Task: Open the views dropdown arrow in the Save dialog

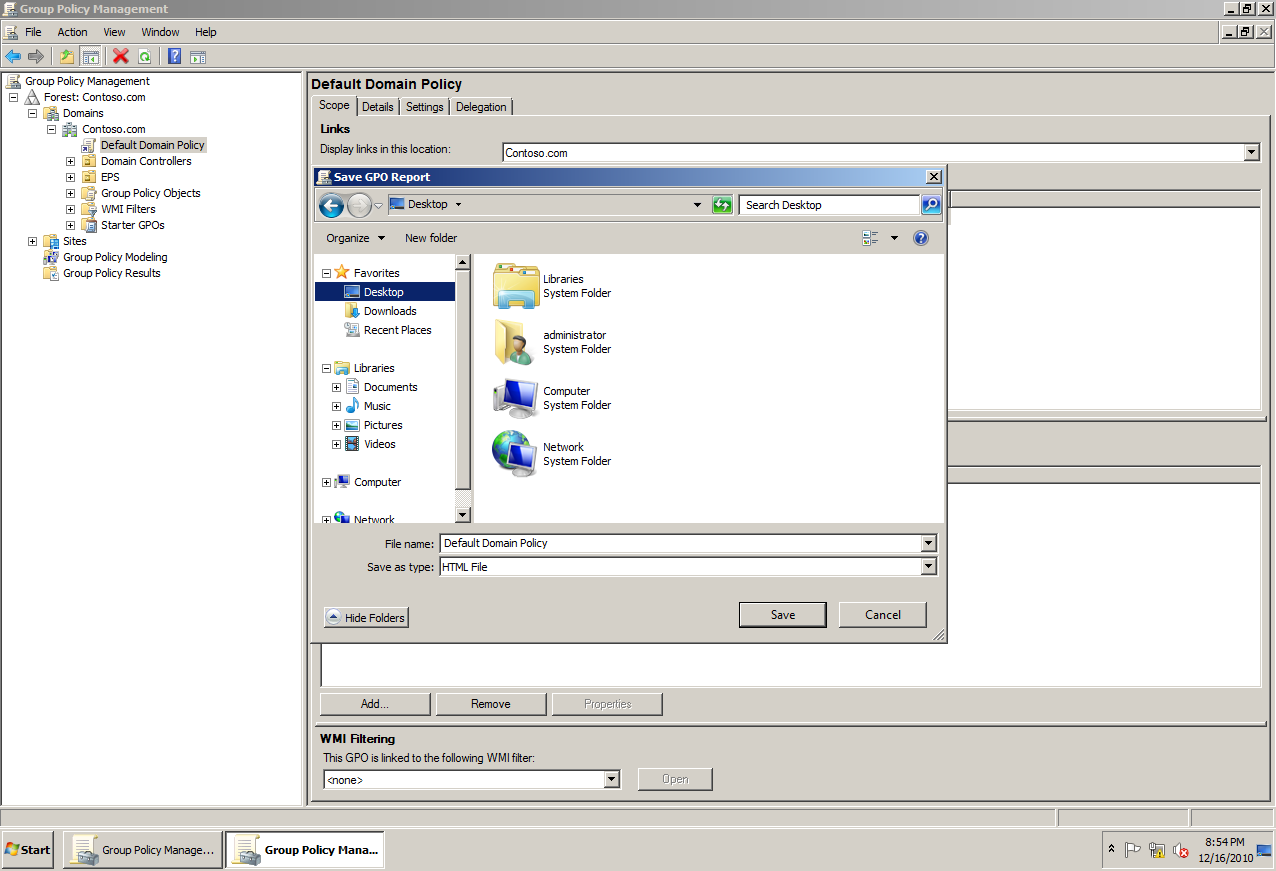Action: (x=894, y=237)
